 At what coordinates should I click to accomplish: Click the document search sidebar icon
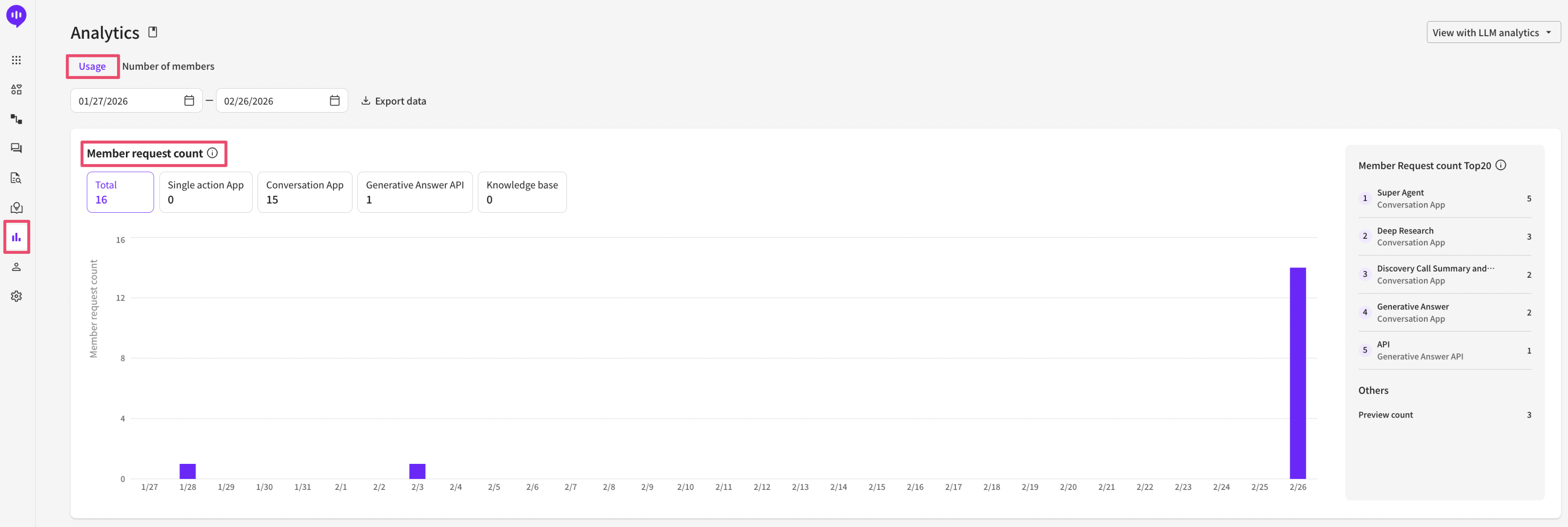16,178
